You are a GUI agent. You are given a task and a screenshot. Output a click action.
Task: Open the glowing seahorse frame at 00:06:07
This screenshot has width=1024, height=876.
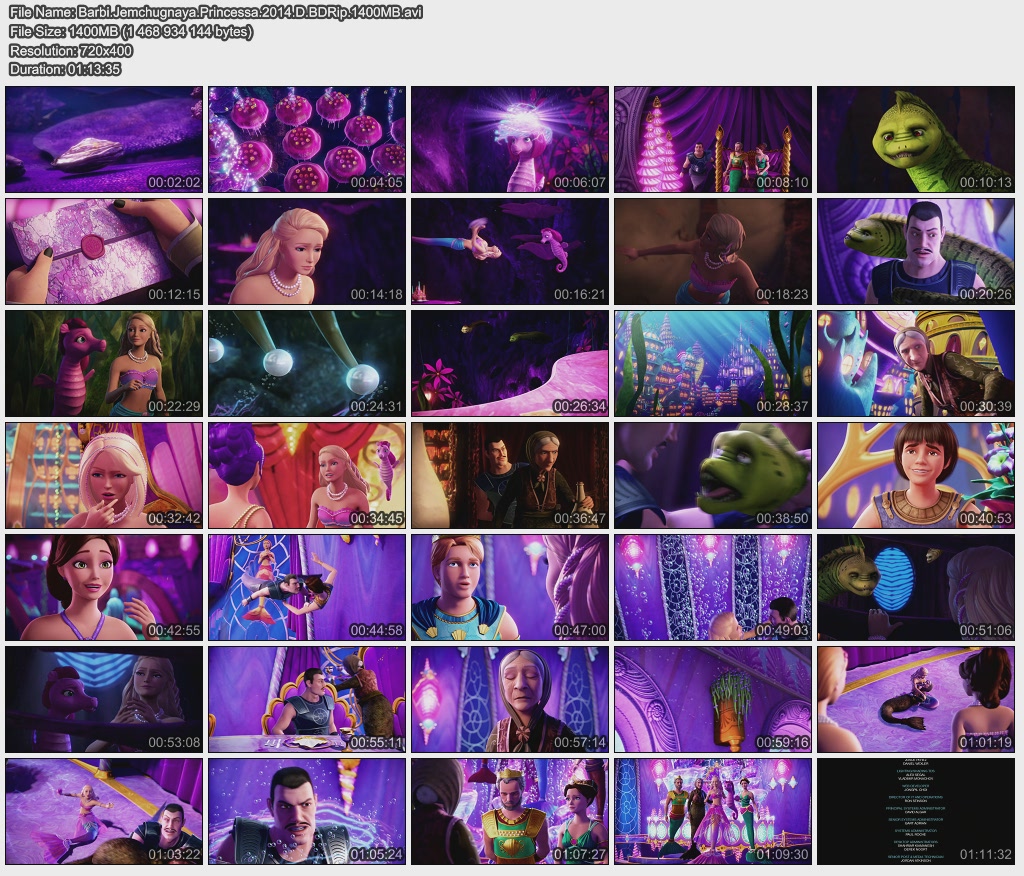point(510,139)
